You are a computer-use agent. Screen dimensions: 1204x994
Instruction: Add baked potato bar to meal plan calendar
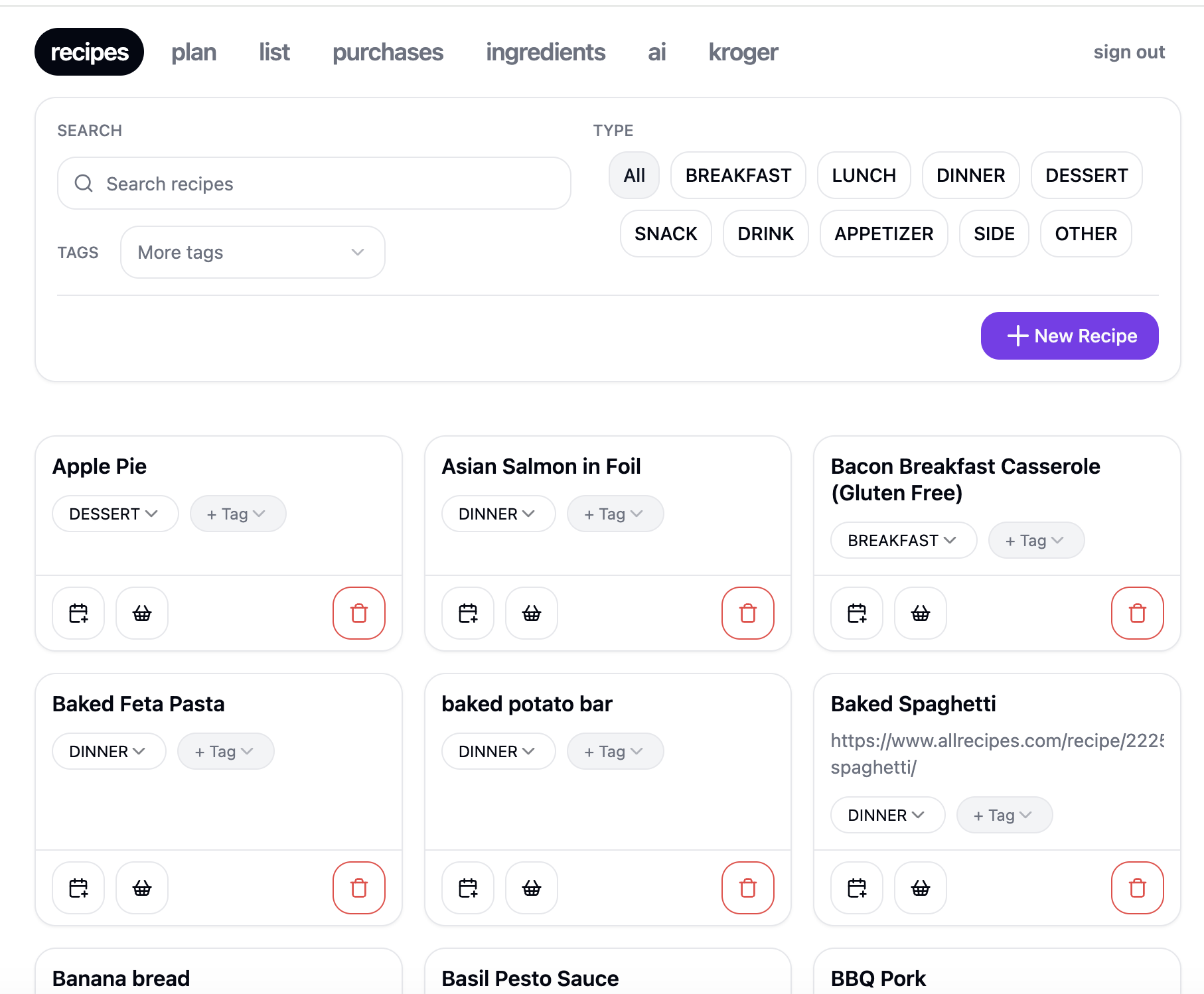468,888
